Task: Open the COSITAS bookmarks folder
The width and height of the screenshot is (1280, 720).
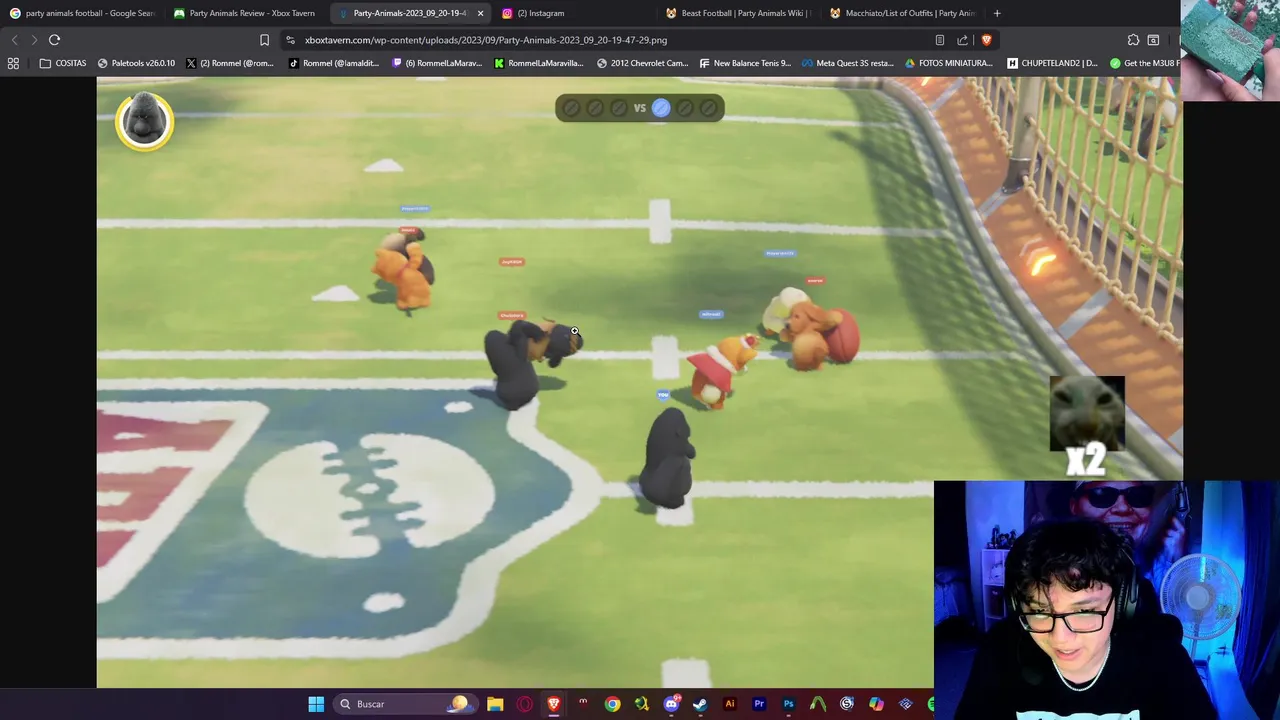Action: (x=62, y=63)
